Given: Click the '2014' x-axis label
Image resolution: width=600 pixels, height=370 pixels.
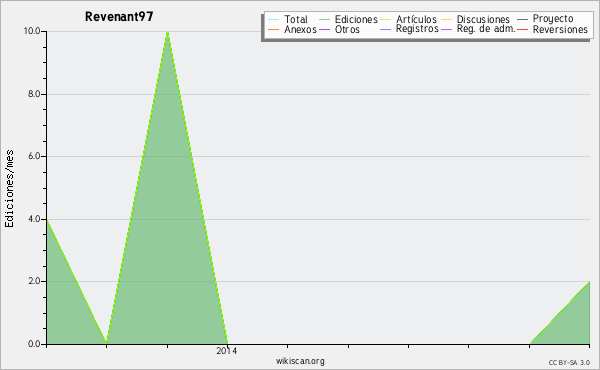Looking at the screenshot, I should tap(227, 350).
